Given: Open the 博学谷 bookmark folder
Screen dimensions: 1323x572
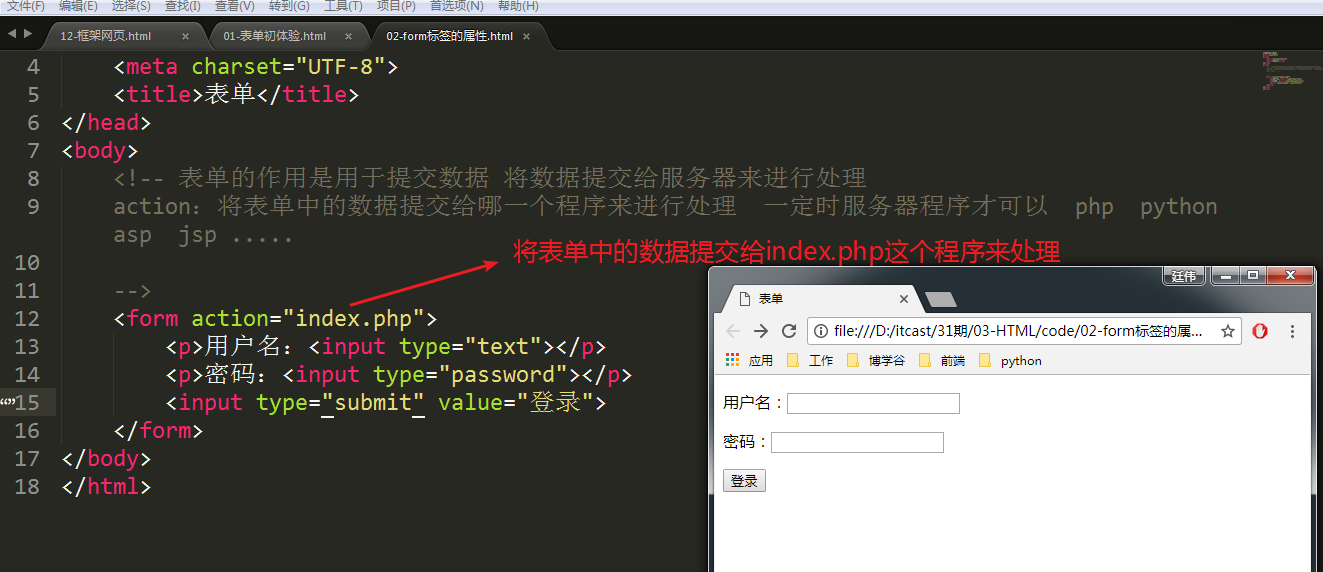Looking at the screenshot, I should pos(875,361).
